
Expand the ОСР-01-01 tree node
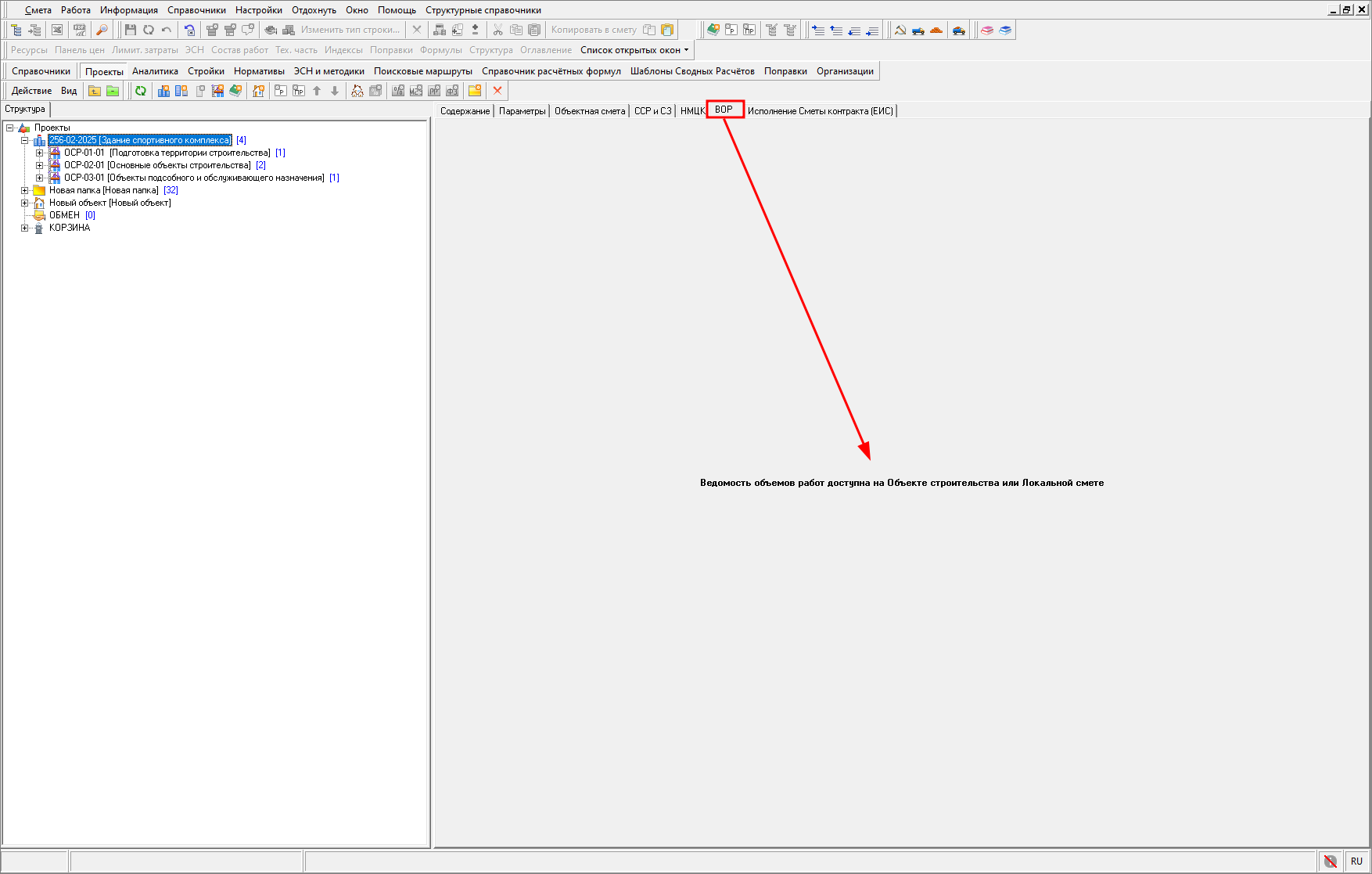coord(39,153)
